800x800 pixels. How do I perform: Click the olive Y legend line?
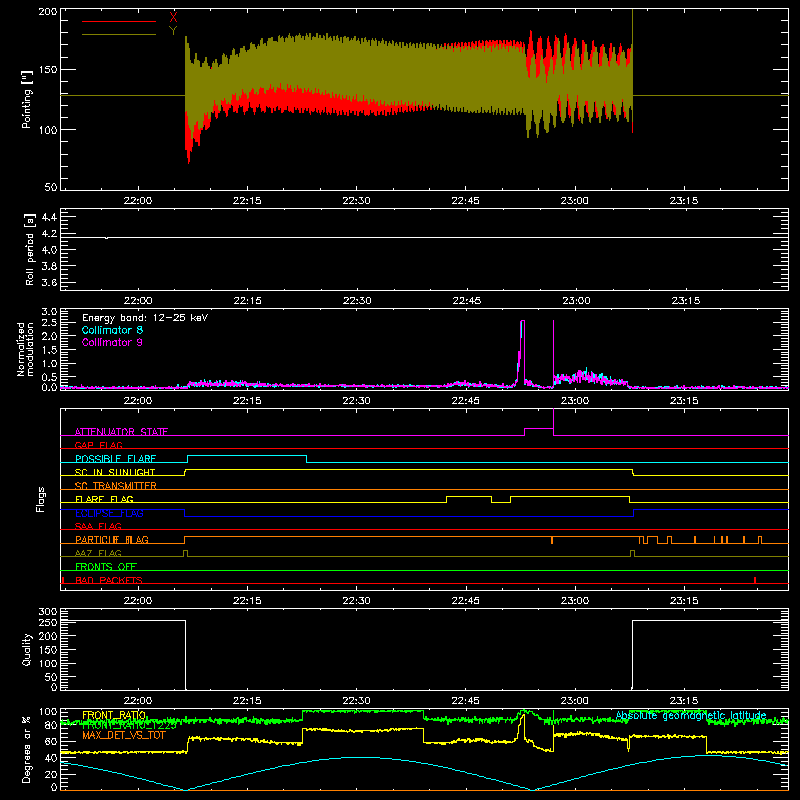tap(119, 35)
